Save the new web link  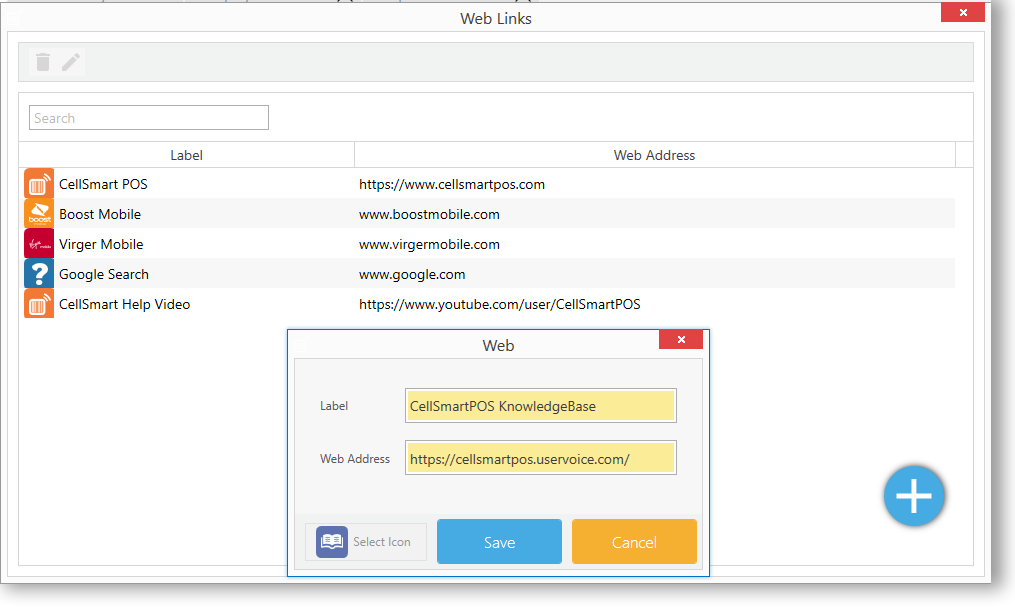499,542
